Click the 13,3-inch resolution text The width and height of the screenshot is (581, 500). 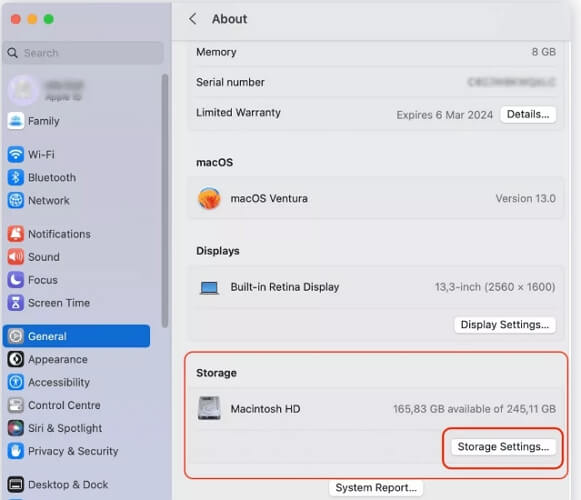click(495, 287)
